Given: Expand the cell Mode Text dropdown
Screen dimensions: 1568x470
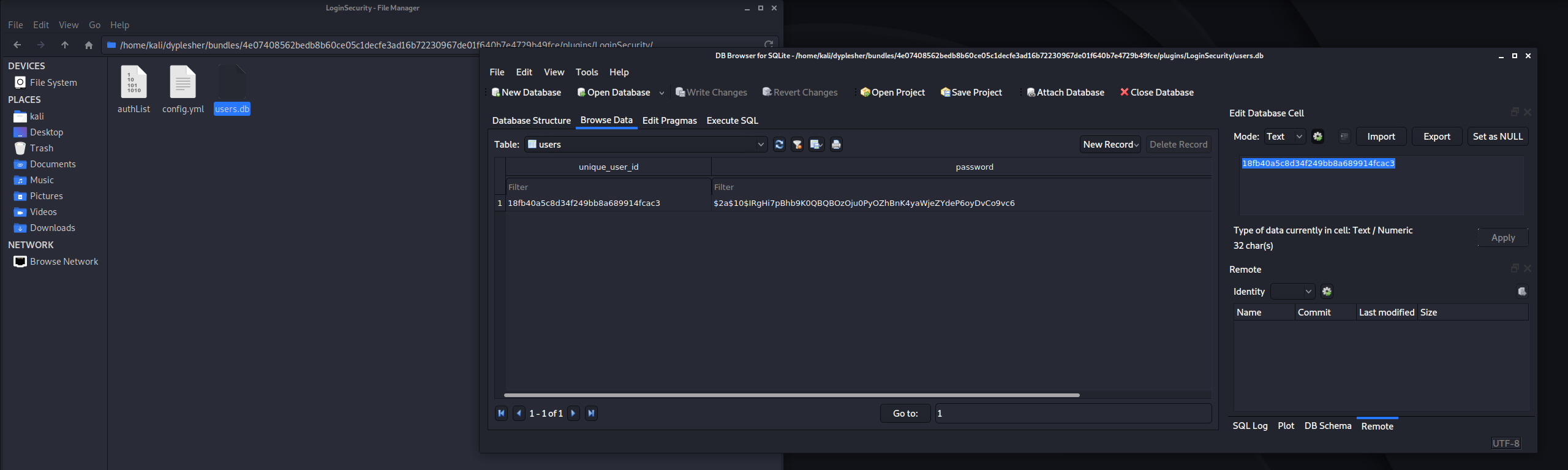Looking at the screenshot, I should (1284, 137).
